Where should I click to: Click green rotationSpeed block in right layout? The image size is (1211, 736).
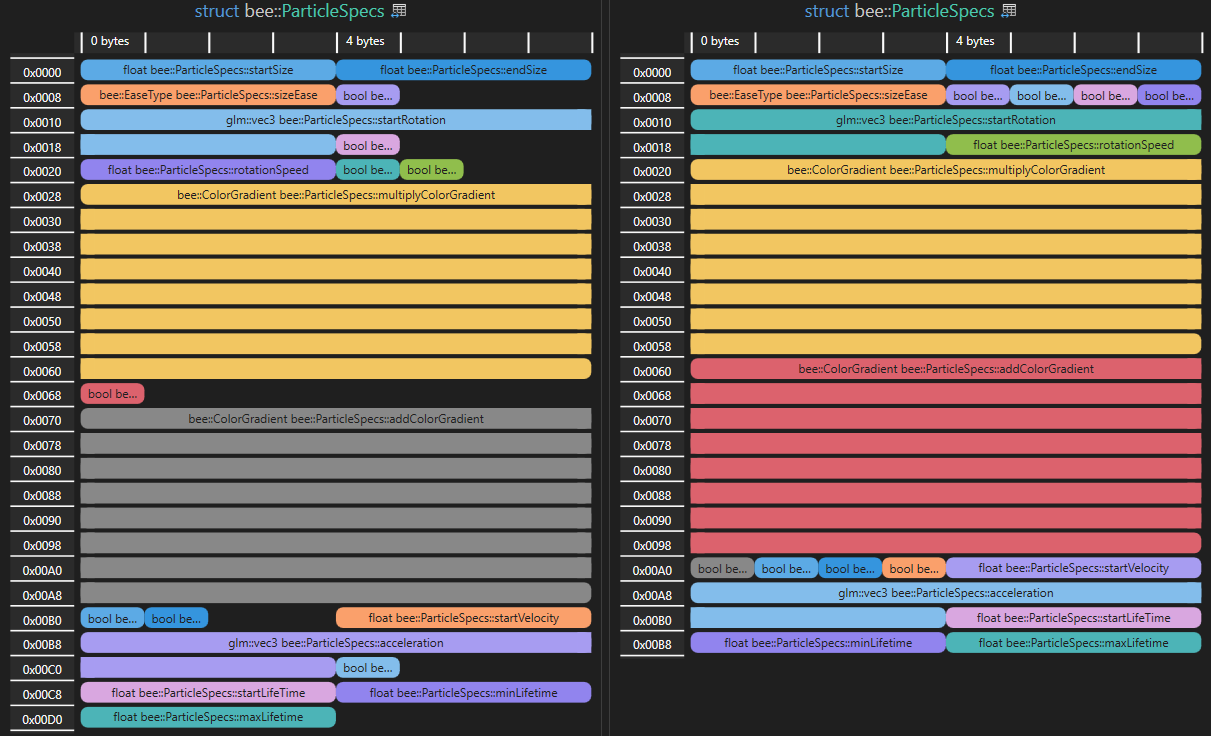click(1073, 145)
